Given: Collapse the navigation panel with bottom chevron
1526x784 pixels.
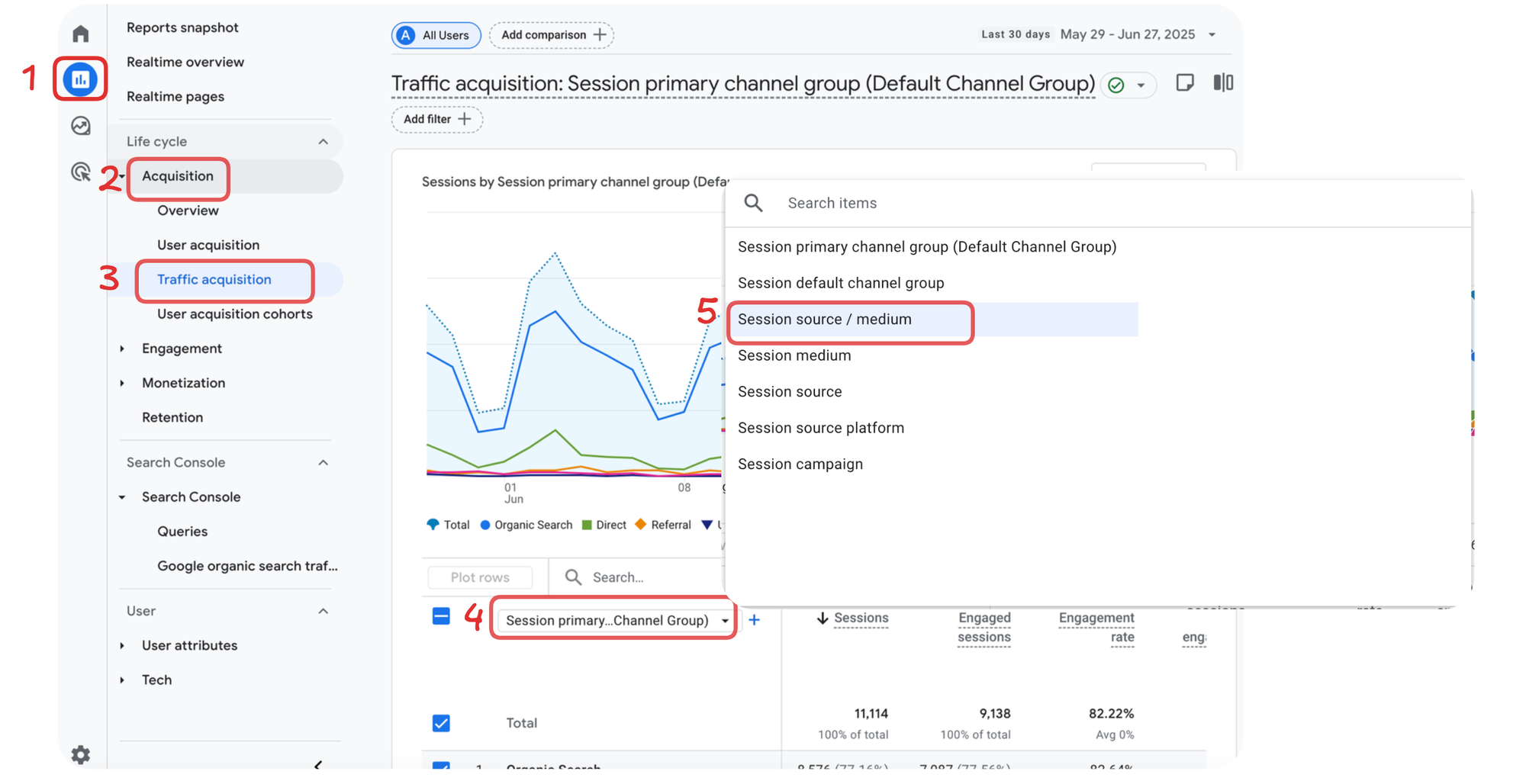Looking at the screenshot, I should point(318,764).
